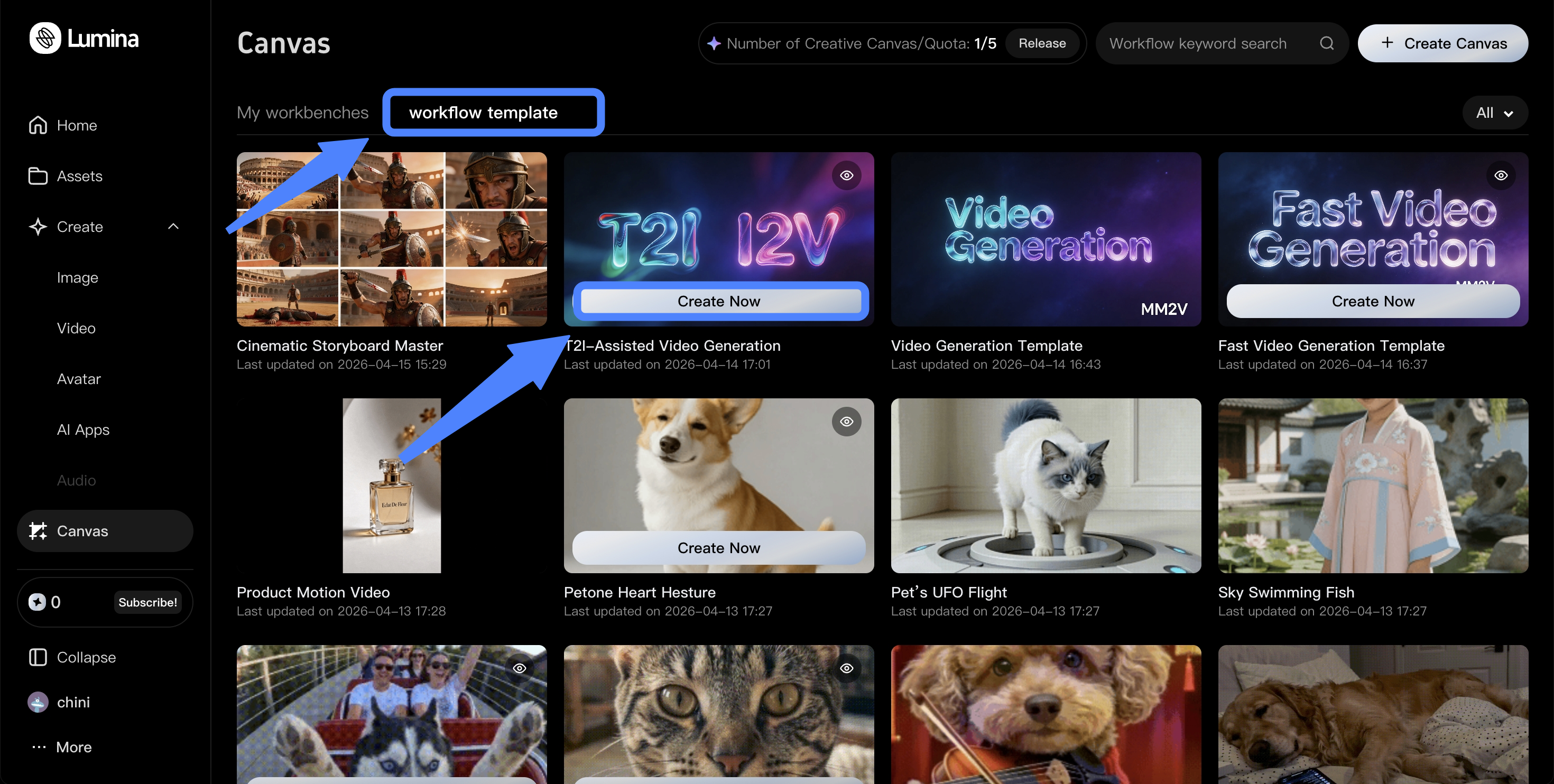Create Now on T2I-Assisted Video Generation
Viewport: 1554px width, 784px height.
click(718, 301)
